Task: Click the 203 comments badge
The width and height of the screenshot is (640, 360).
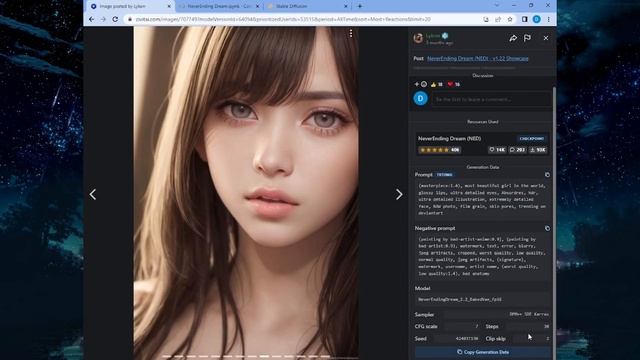Action: tap(518, 150)
